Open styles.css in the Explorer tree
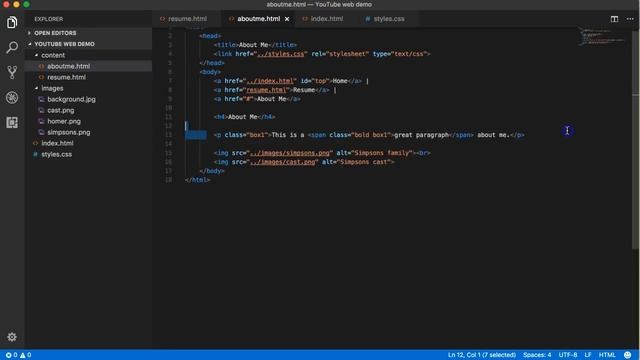640x360 pixels. pyautogui.click(x=56, y=154)
